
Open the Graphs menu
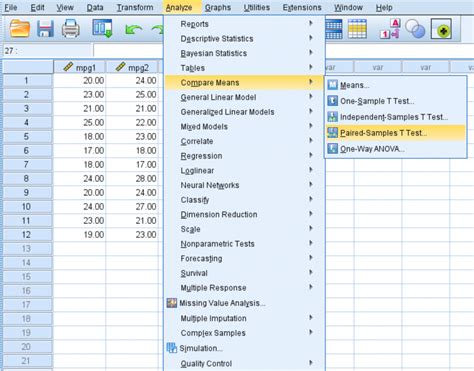click(x=218, y=7)
